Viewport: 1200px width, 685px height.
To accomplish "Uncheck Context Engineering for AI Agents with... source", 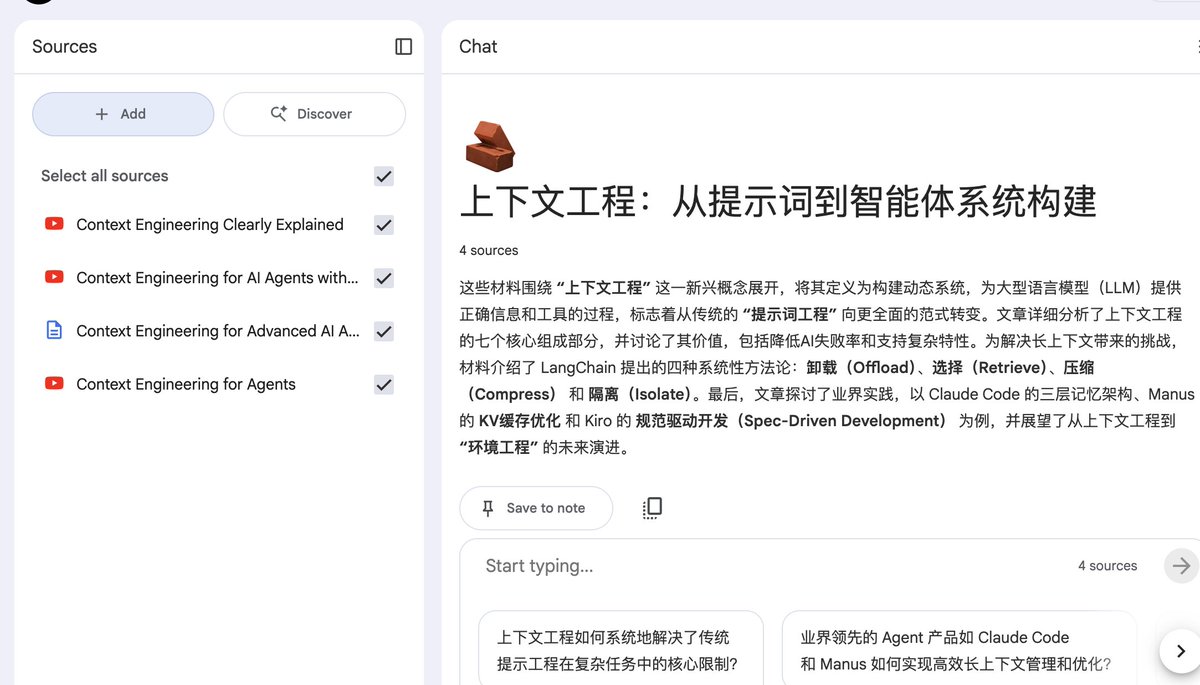I will (x=384, y=278).
